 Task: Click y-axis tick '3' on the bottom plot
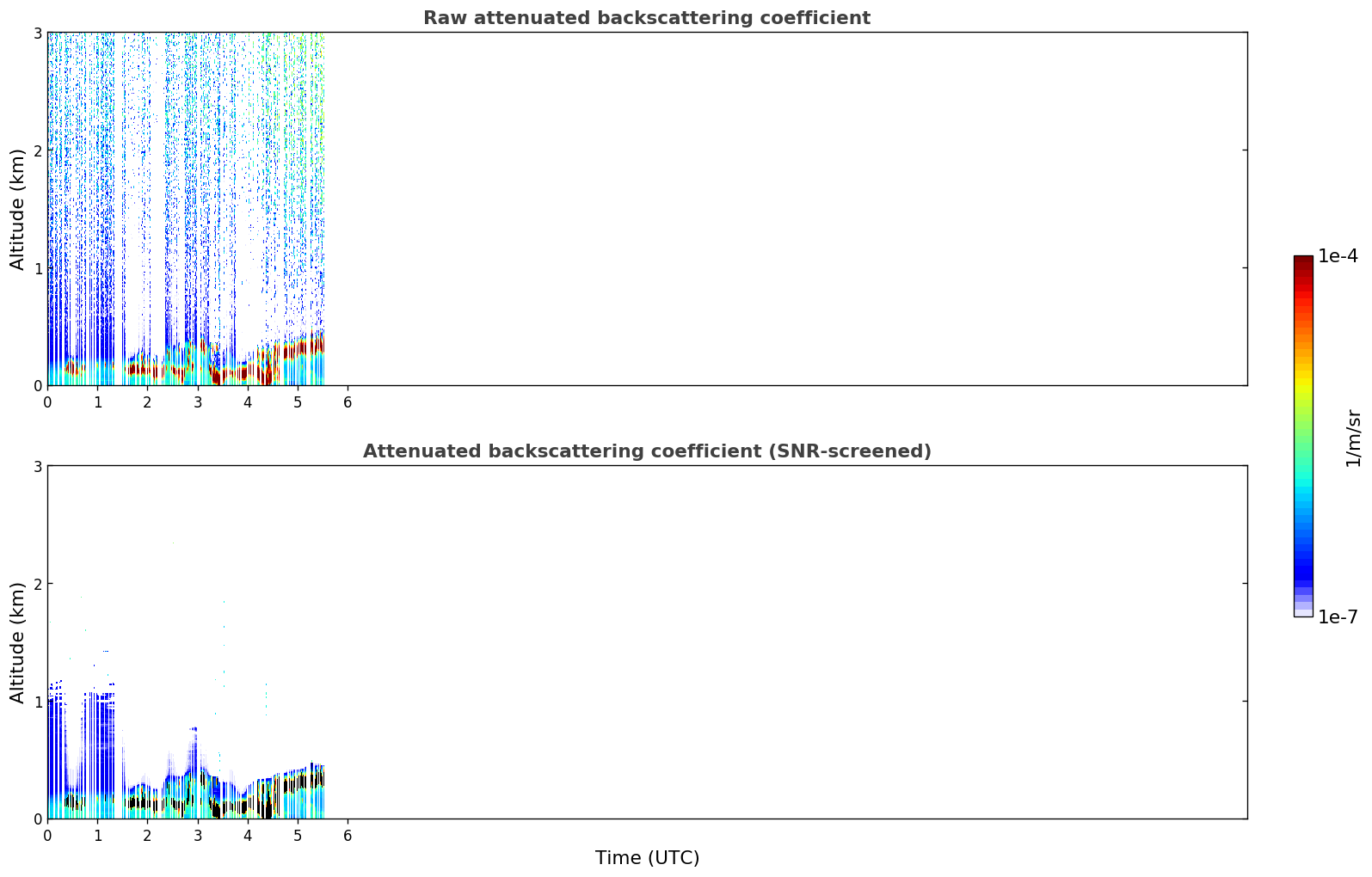(37, 466)
